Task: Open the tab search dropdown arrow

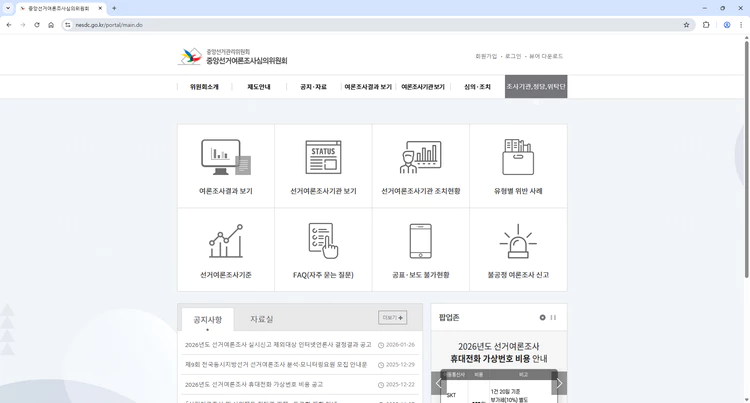Action: pos(8,8)
